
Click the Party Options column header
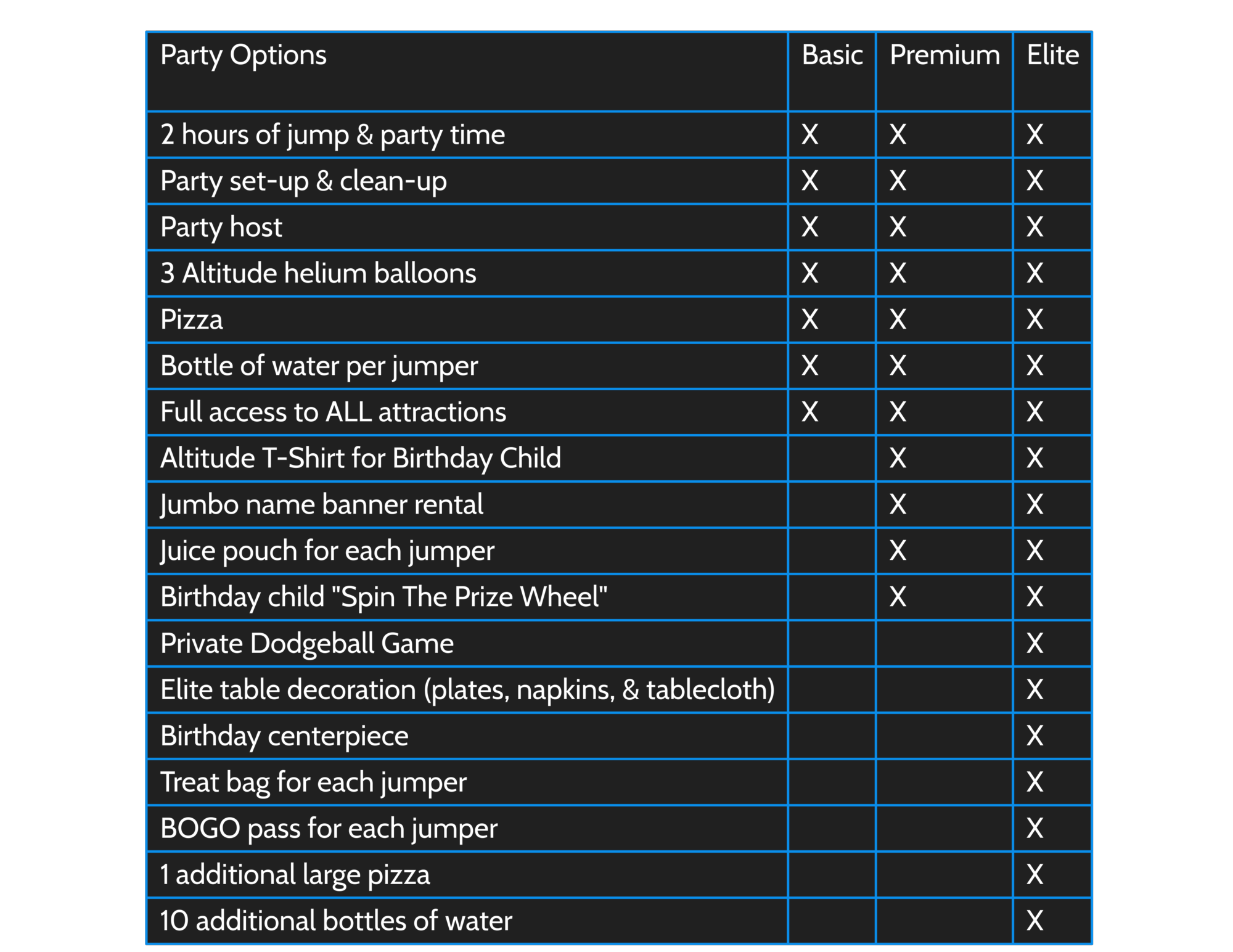coord(244,56)
